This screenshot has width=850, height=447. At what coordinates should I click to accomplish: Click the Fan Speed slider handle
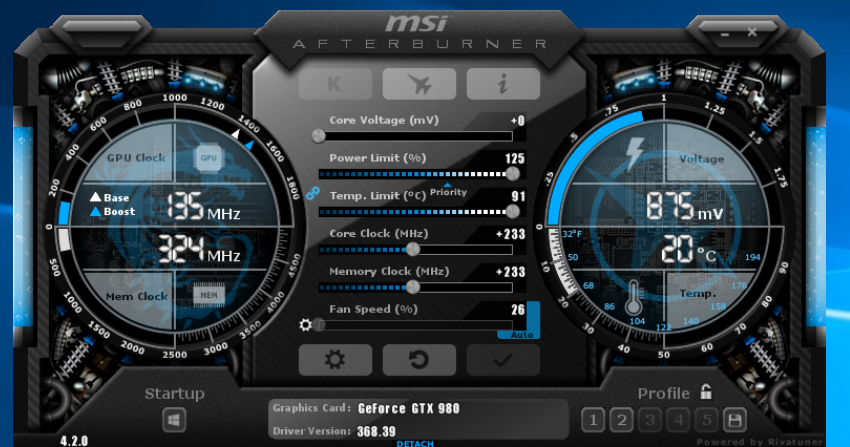pyautogui.click(x=319, y=325)
